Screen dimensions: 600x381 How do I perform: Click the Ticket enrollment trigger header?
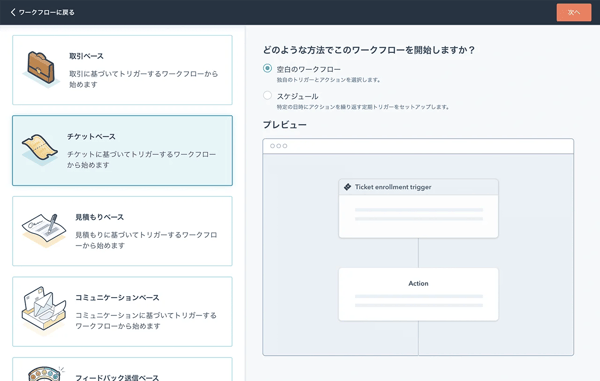tap(418, 187)
